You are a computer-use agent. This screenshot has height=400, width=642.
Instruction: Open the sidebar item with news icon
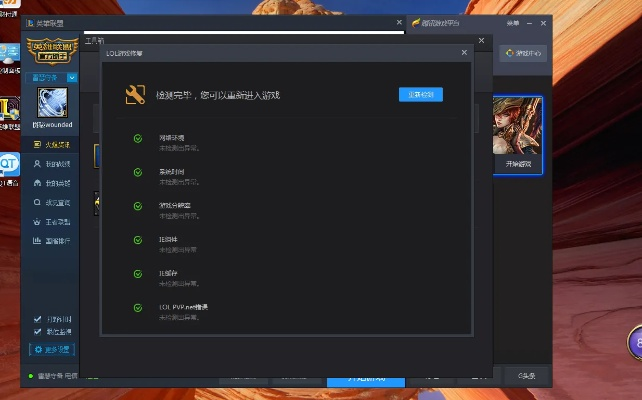pos(51,145)
